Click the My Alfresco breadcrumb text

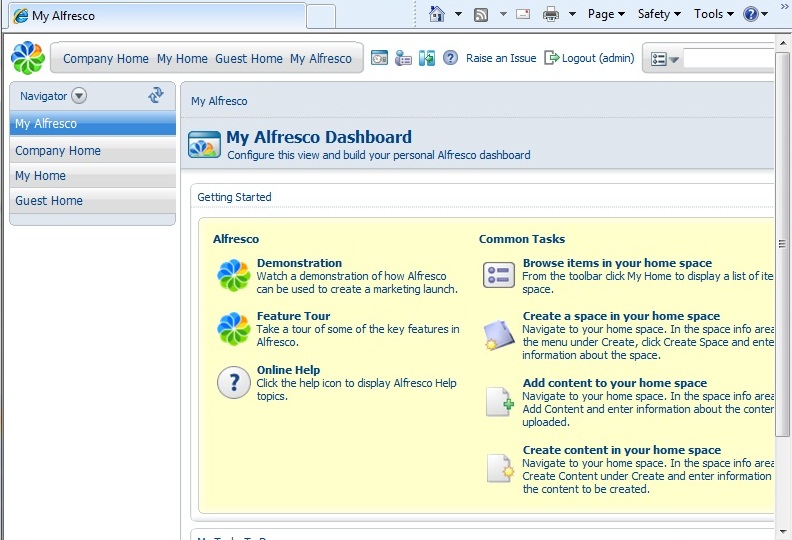(x=219, y=101)
